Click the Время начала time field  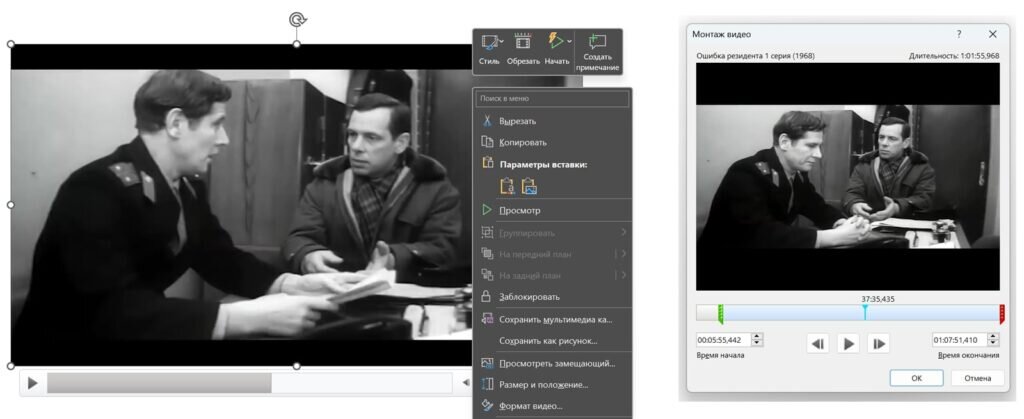coord(724,339)
